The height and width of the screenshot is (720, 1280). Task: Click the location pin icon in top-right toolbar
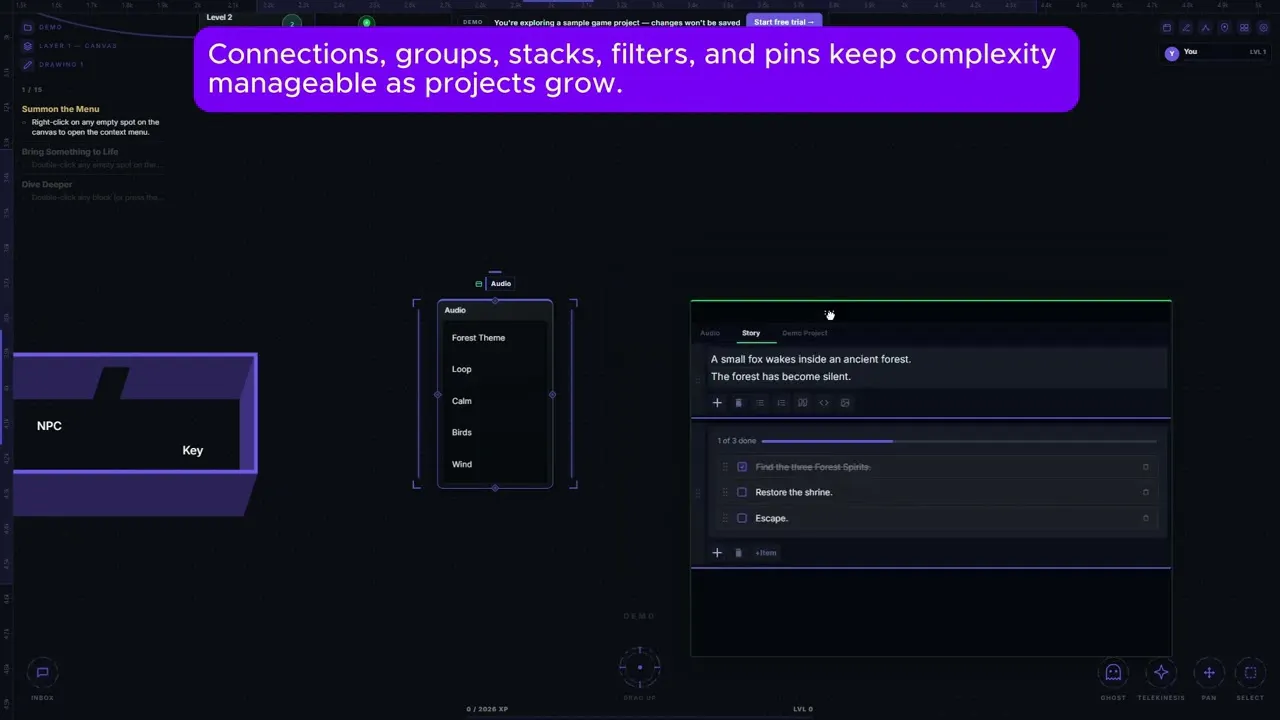coord(1224,28)
